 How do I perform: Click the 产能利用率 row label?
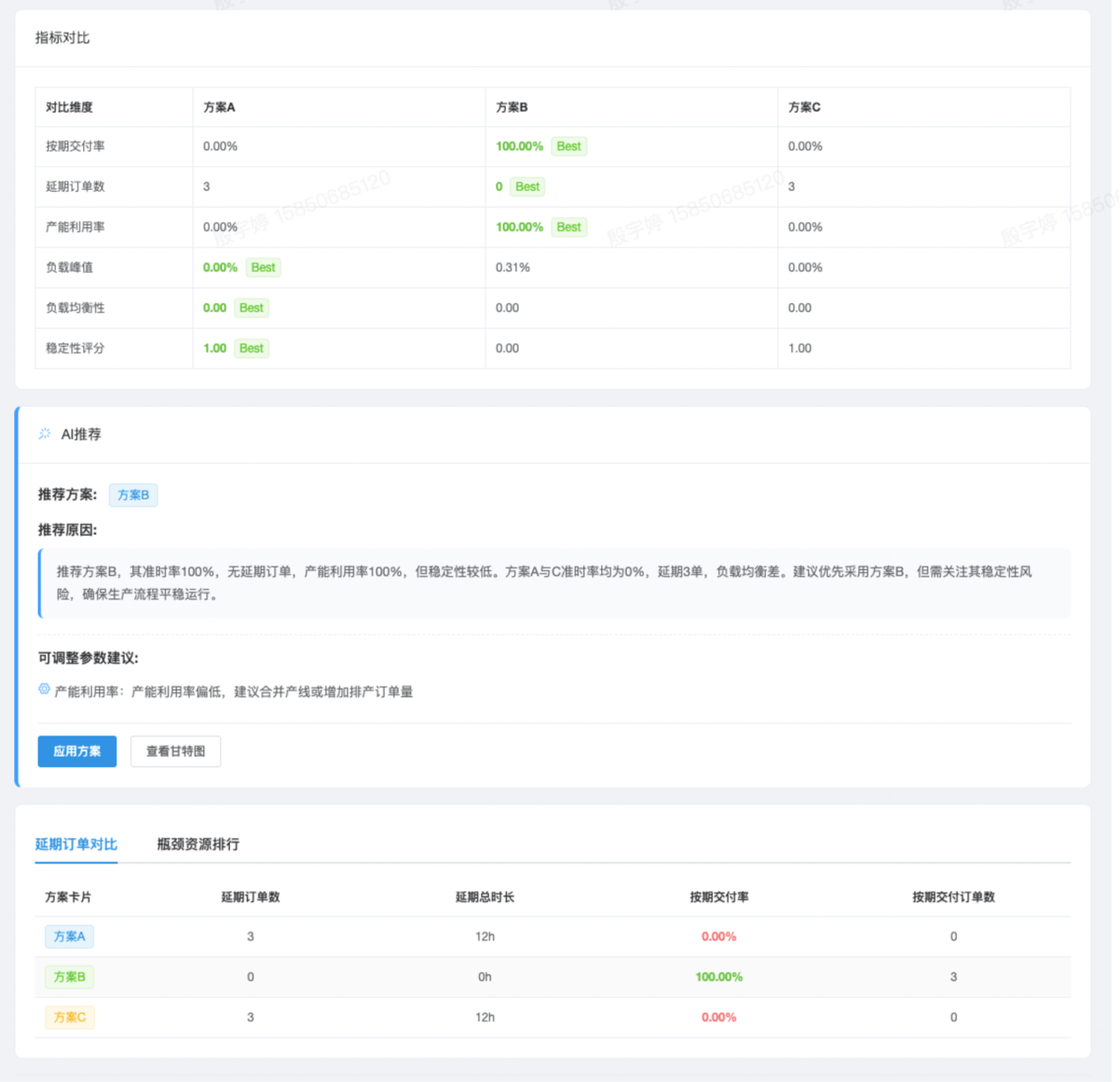click(75, 226)
